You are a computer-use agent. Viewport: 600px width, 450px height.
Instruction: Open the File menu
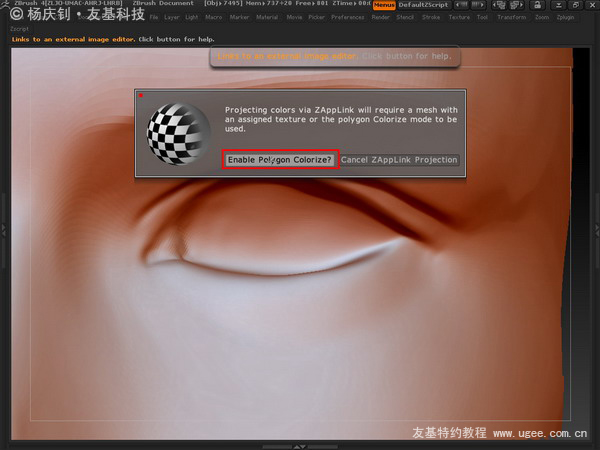pyautogui.click(x=154, y=17)
